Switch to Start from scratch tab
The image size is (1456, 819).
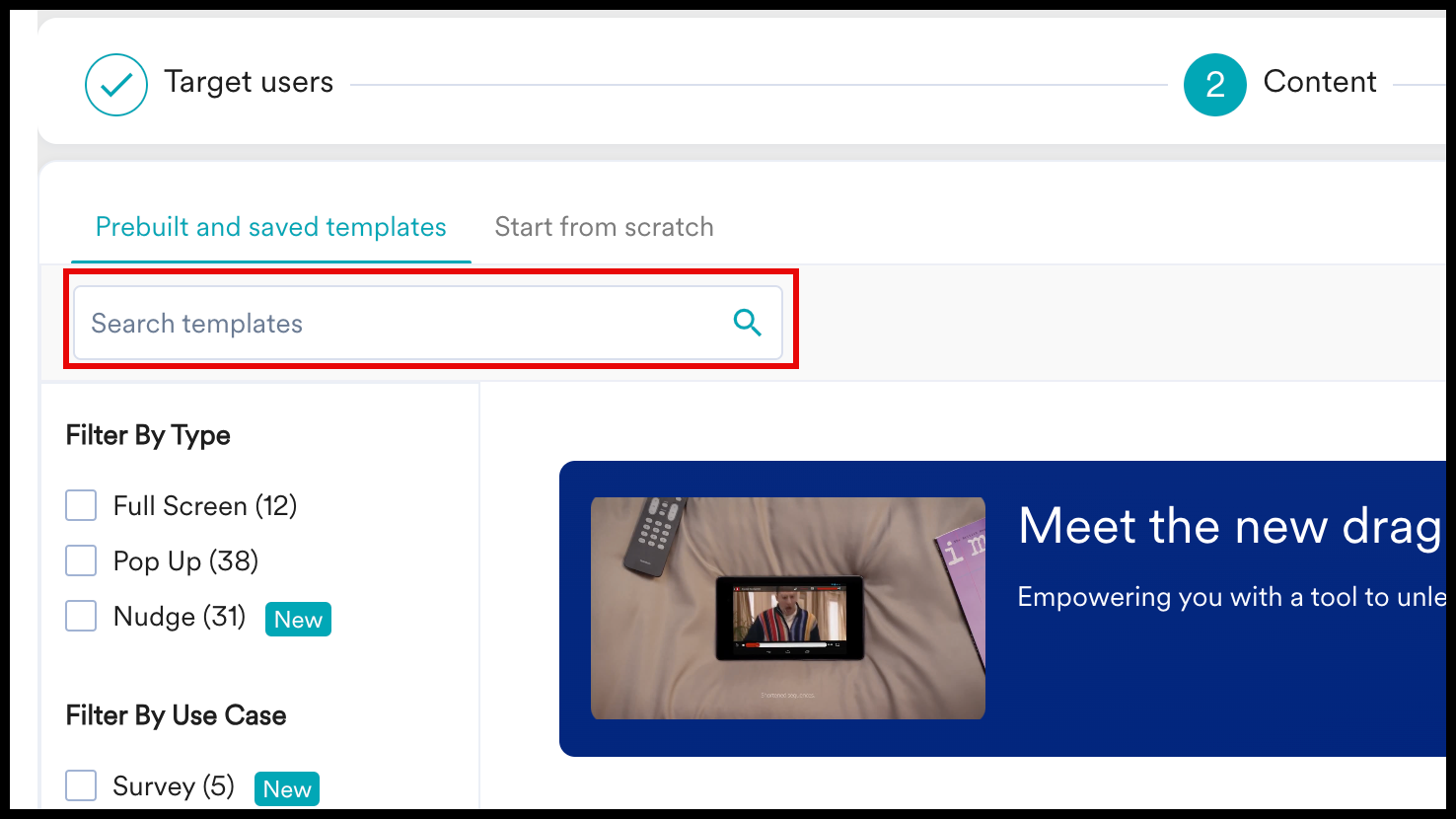604,227
